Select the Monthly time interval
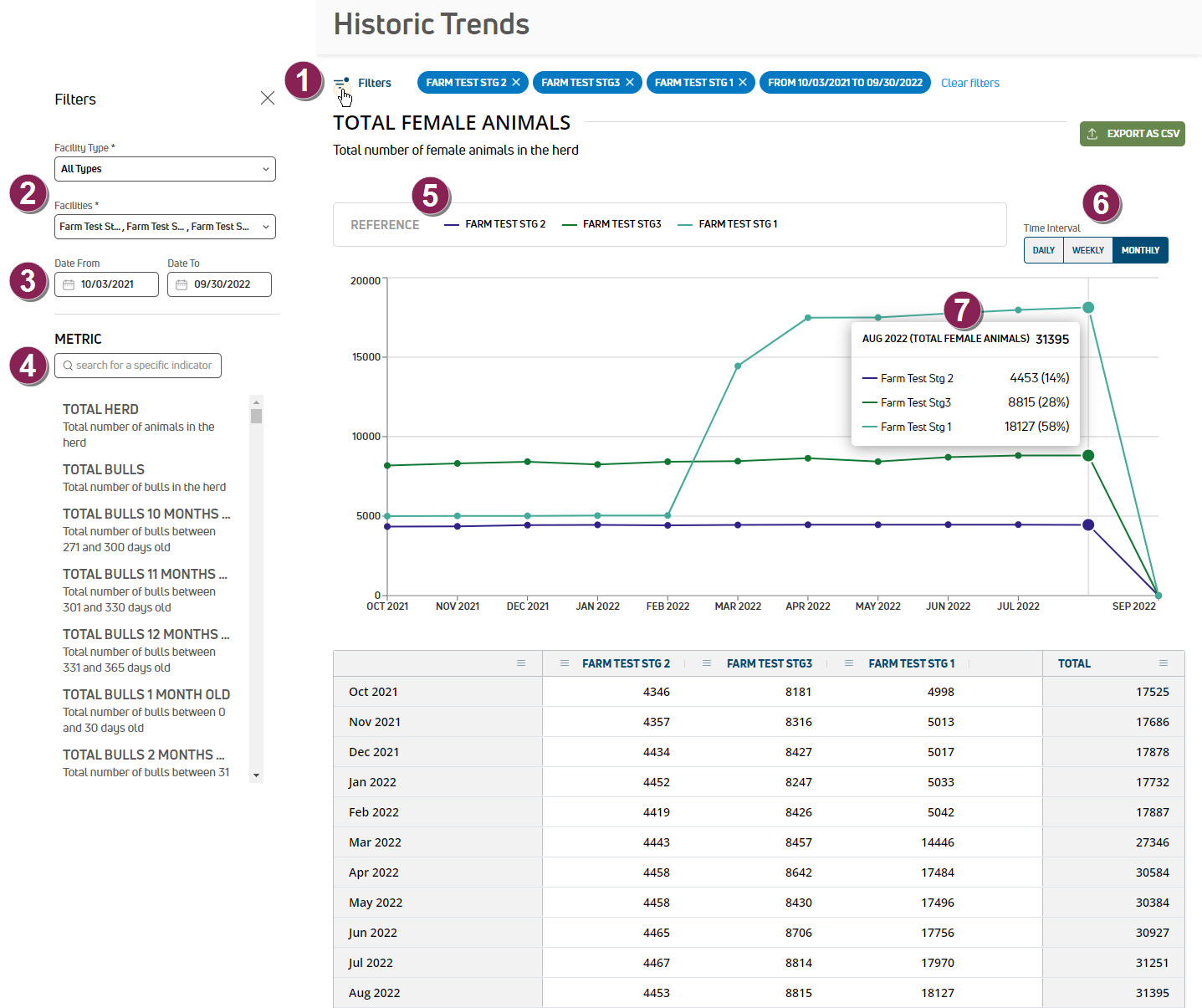This screenshot has width=1202, height=1008. point(1140,250)
